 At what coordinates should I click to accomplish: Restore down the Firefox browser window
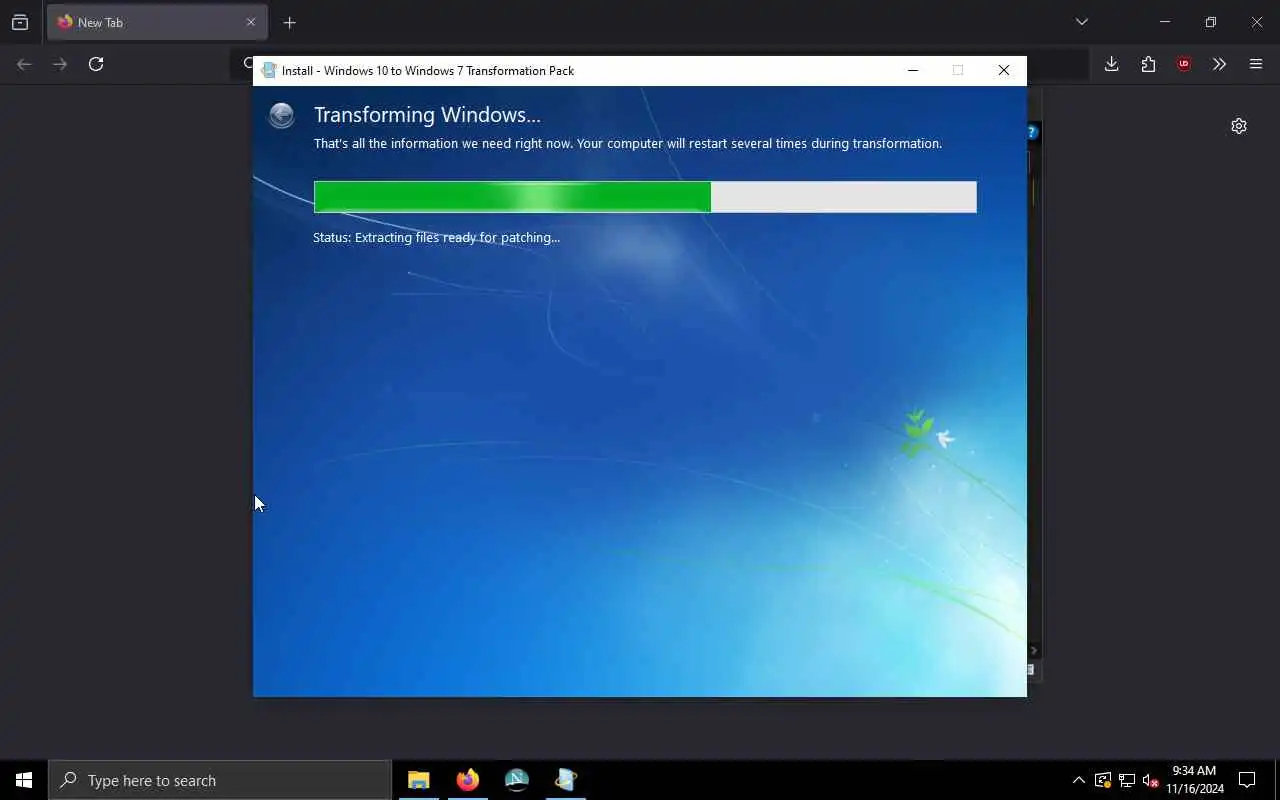[1210, 22]
